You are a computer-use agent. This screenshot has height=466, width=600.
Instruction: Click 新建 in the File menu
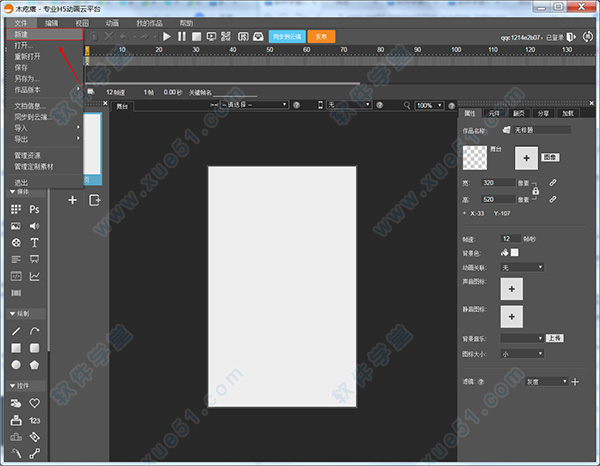[x=22, y=34]
